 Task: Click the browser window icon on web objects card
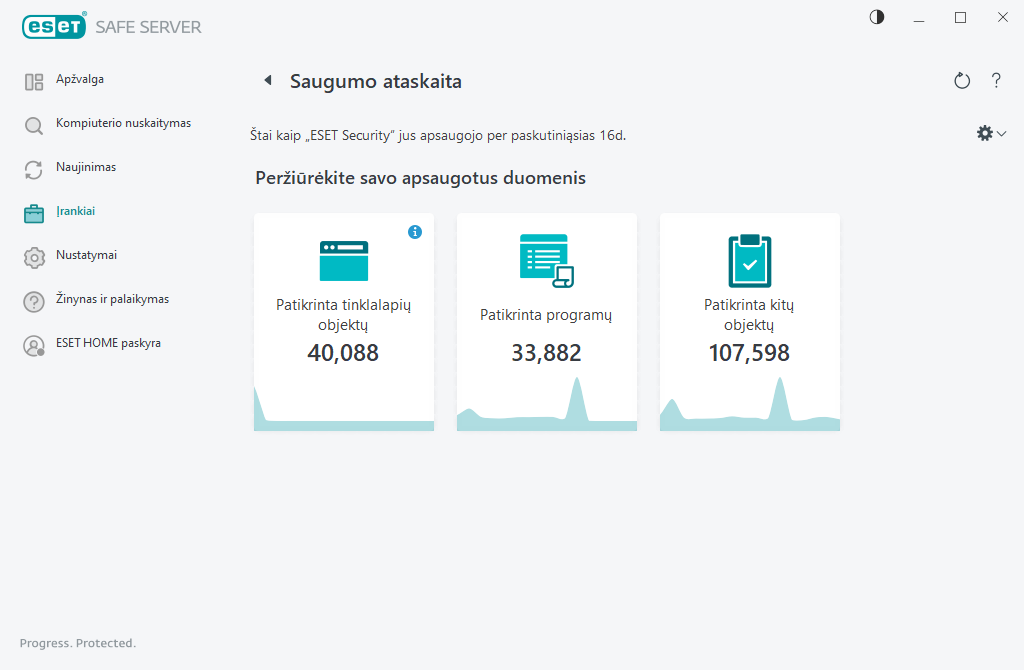344,261
